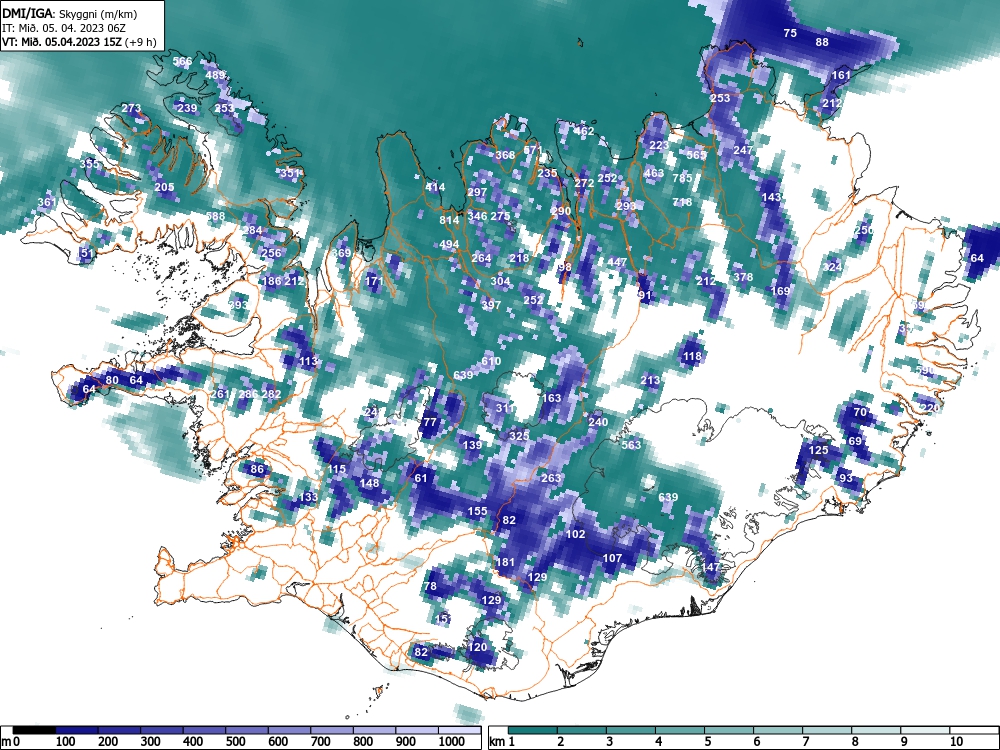Click the visibility value 311
The height and width of the screenshot is (750, 1000).
pyautogui.click(x=504, y=408)
